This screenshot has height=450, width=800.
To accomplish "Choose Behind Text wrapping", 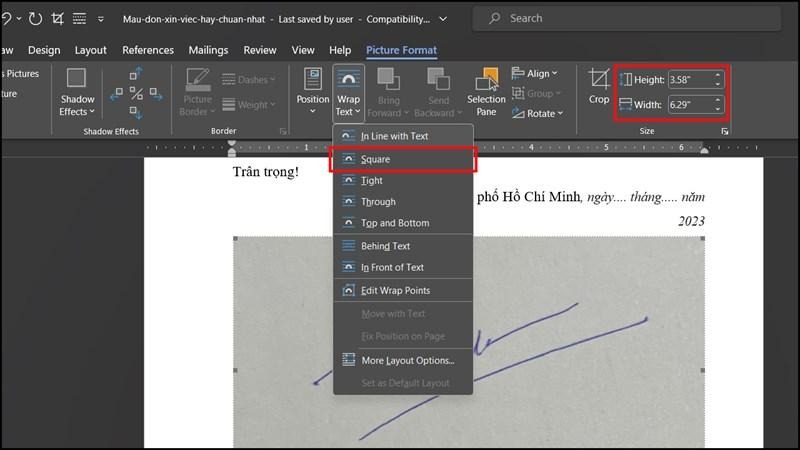I will pos(385,246).
